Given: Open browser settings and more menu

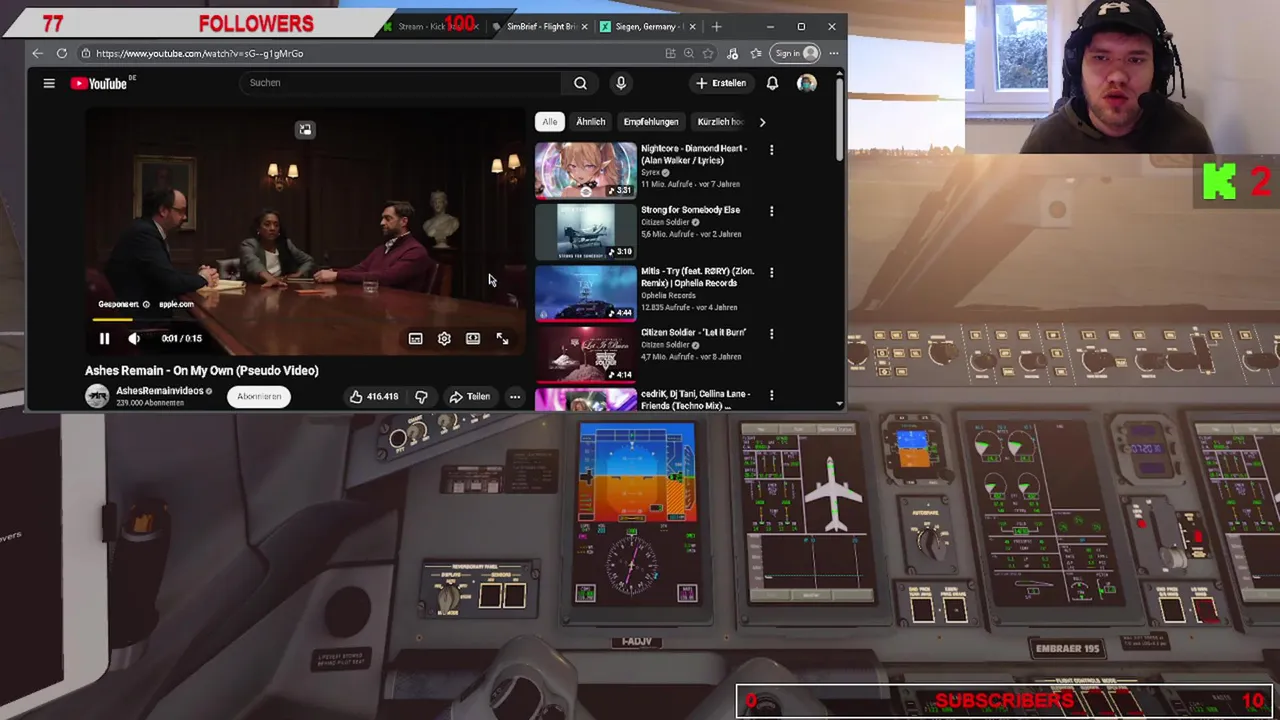Looking at the screenshot, I should (x=833, y=53).
